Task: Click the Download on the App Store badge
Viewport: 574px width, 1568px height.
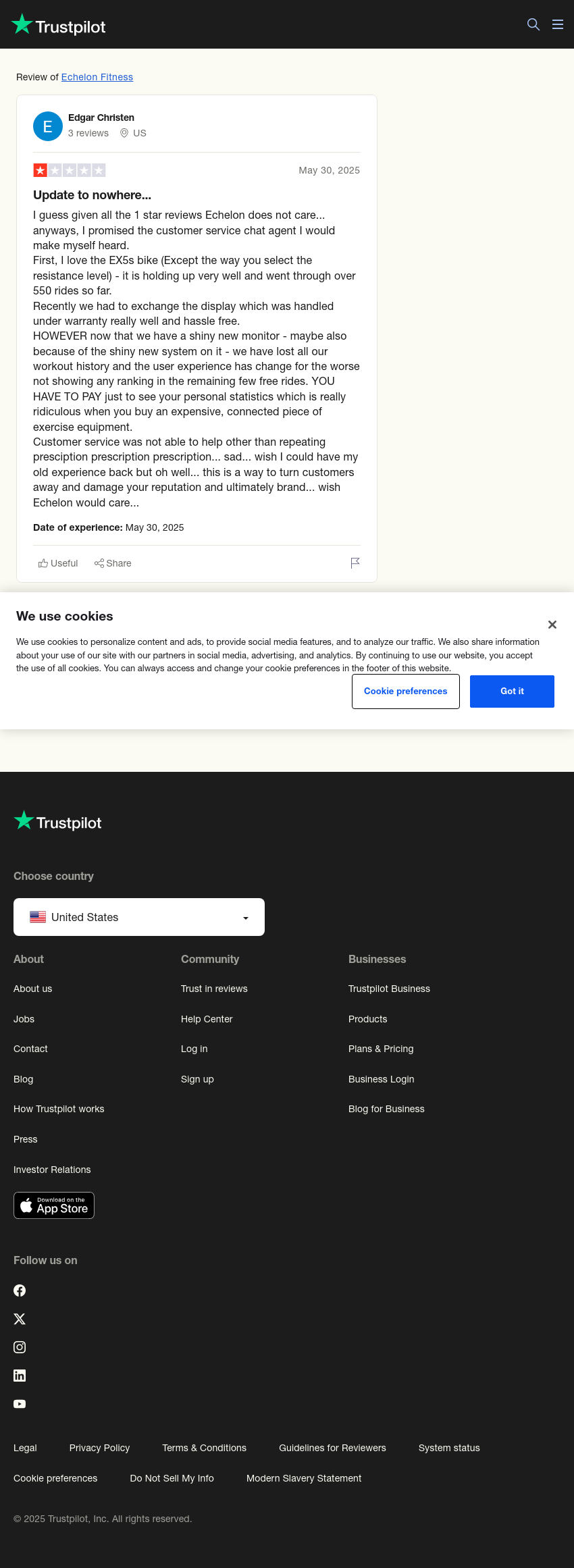Action: tap(54, 1205)
